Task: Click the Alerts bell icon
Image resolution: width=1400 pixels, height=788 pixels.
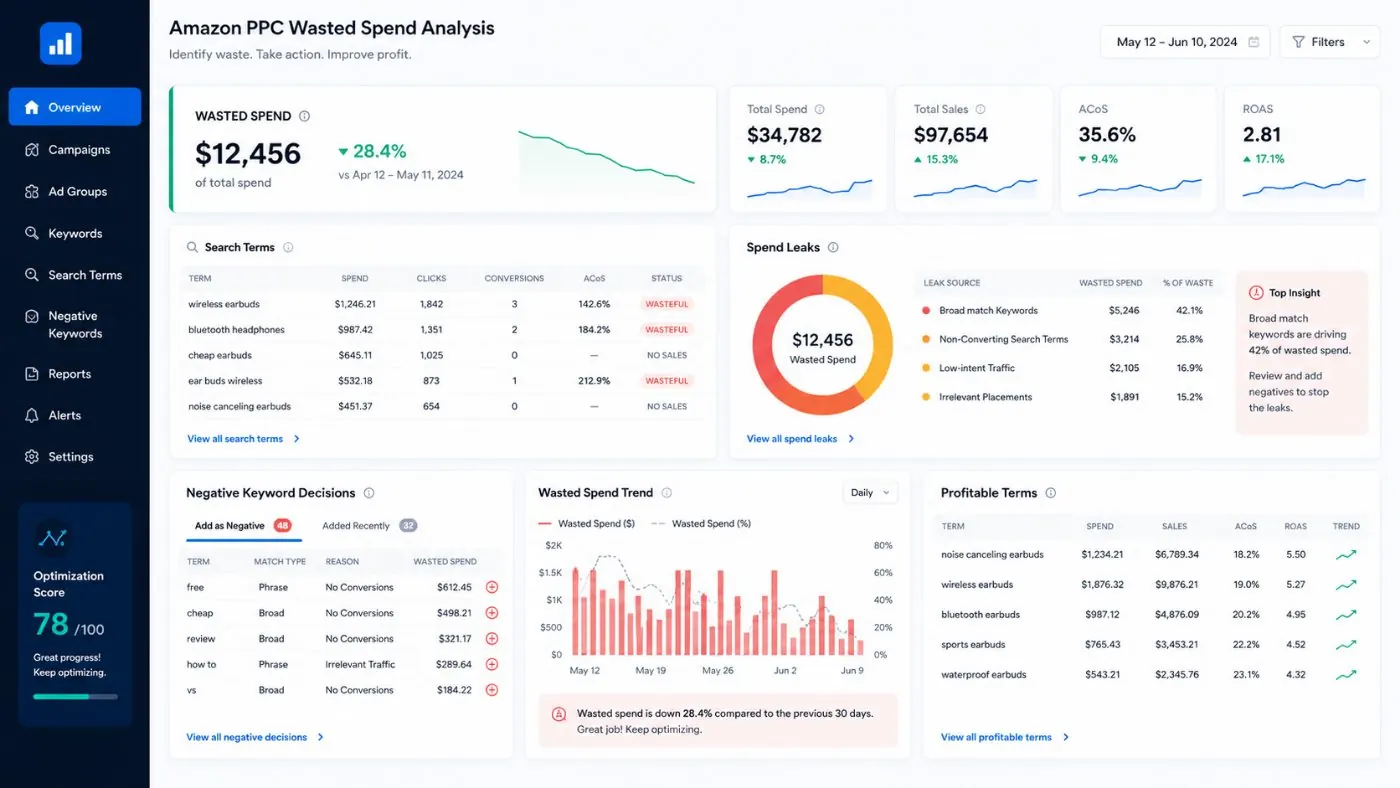Action: tap(31, 415)
